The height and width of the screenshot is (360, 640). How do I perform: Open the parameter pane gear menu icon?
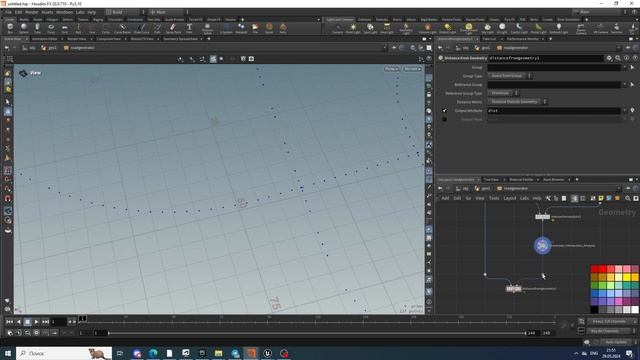coord(609,58)
